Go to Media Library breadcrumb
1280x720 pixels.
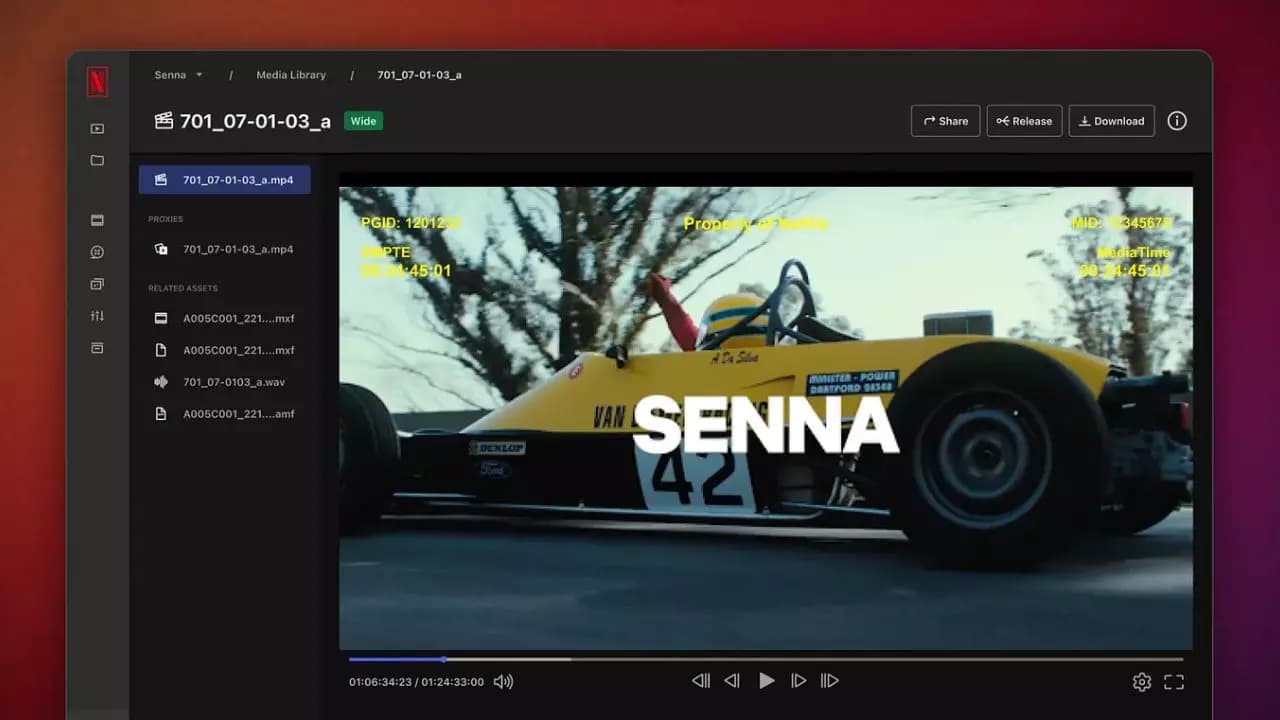tap(291, 75)
